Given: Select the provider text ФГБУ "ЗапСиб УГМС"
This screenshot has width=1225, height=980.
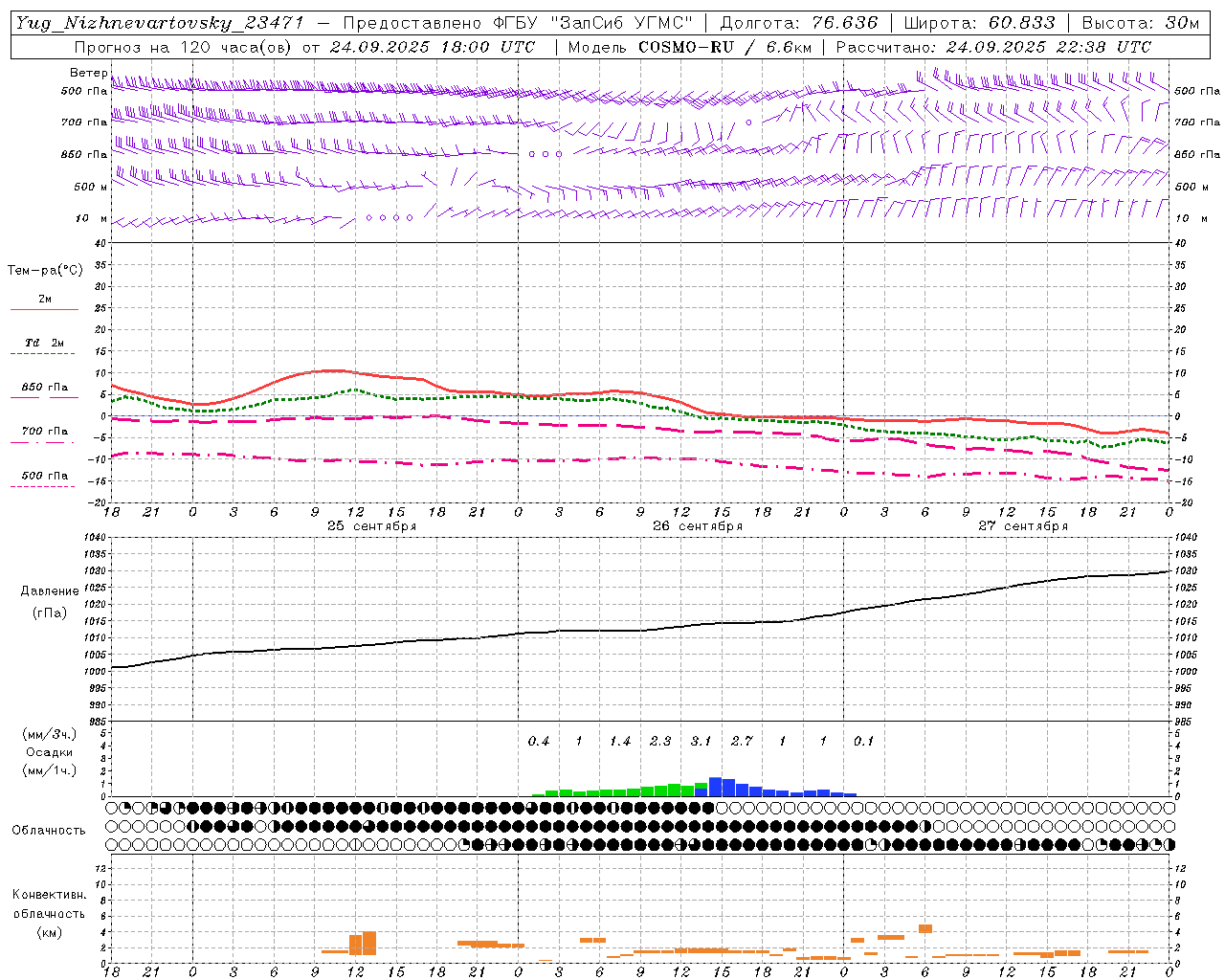Looking at the screenshot, I should point(593,23).
